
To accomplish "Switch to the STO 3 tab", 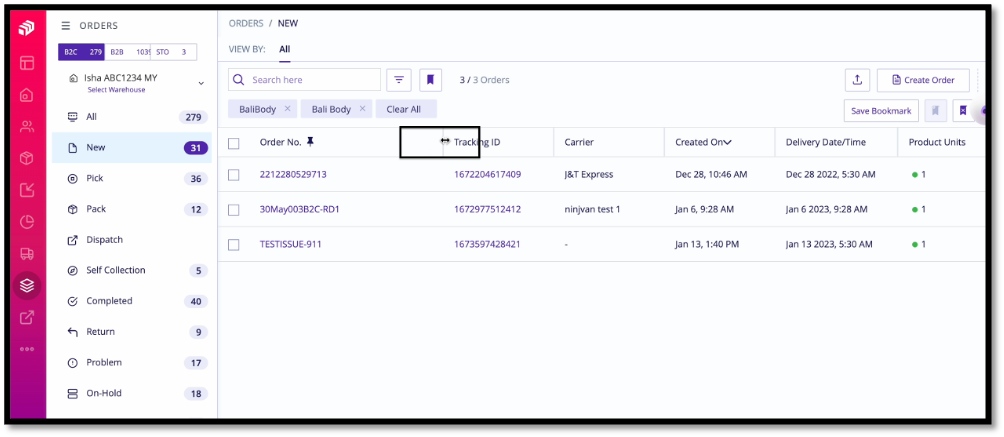I will 173,52.
